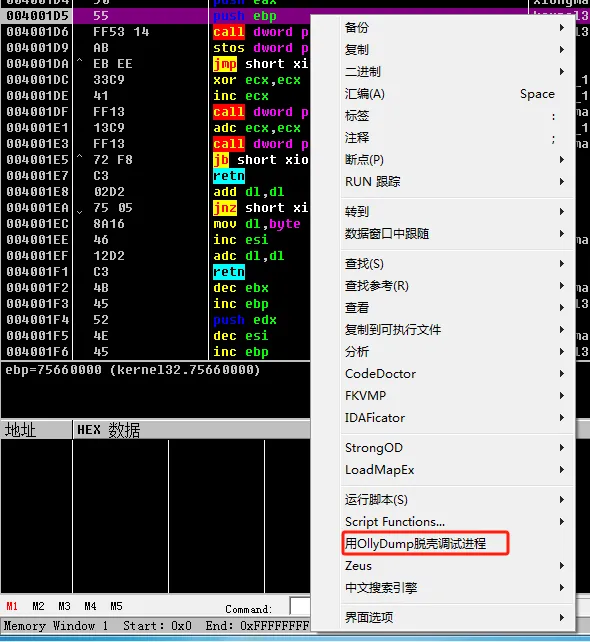
Task: Open 分析 submenu
Action: coord(455,352)
